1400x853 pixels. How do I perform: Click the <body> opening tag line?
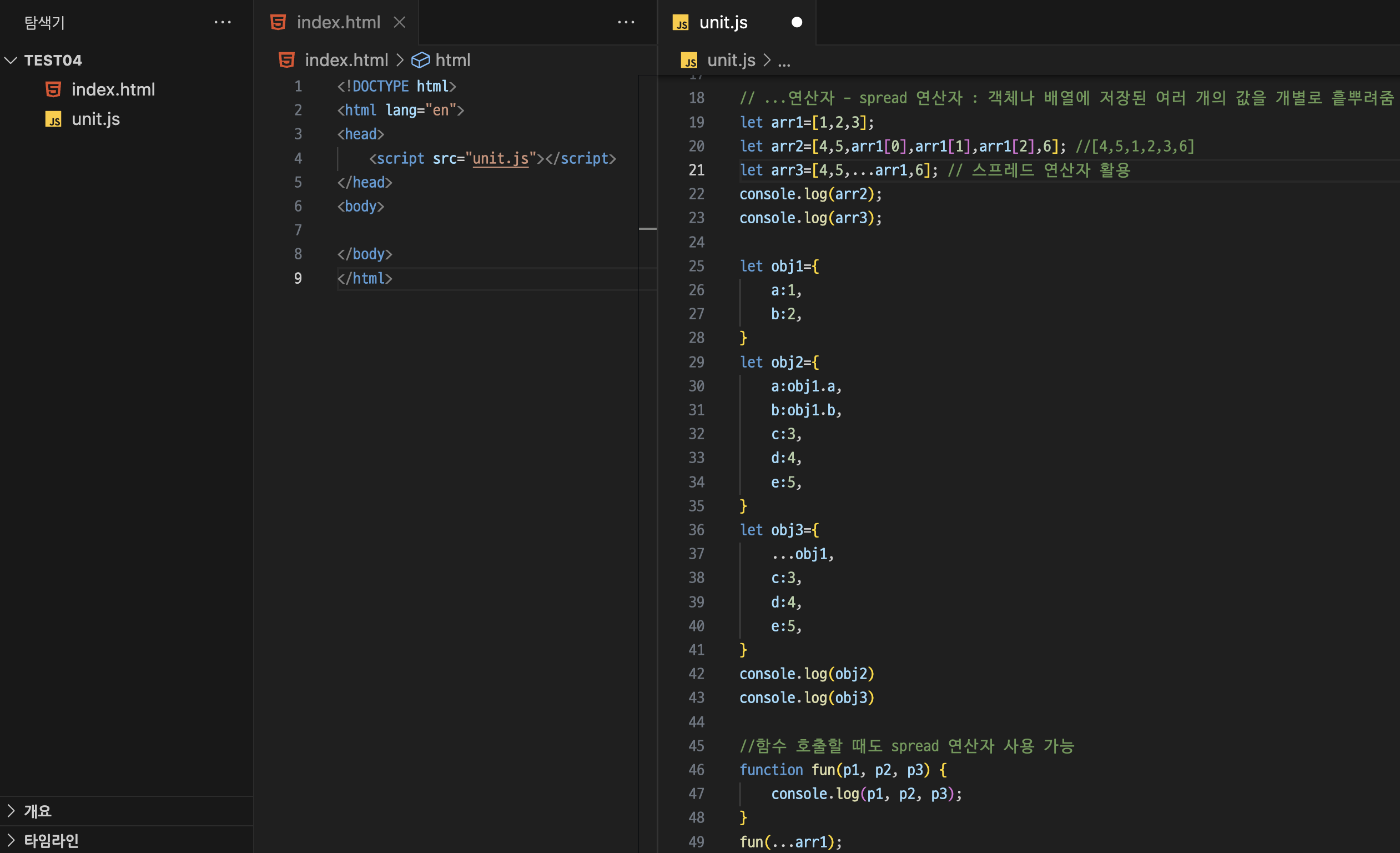[361, 205]
